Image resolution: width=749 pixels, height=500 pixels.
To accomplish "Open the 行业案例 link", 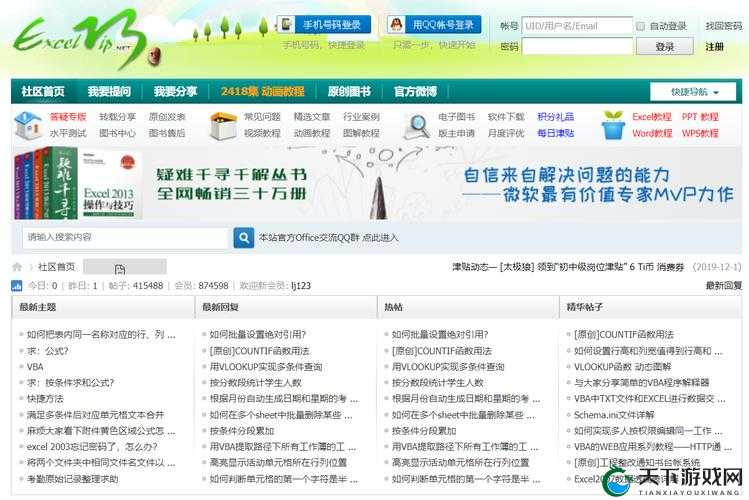I will pos(361,117).
